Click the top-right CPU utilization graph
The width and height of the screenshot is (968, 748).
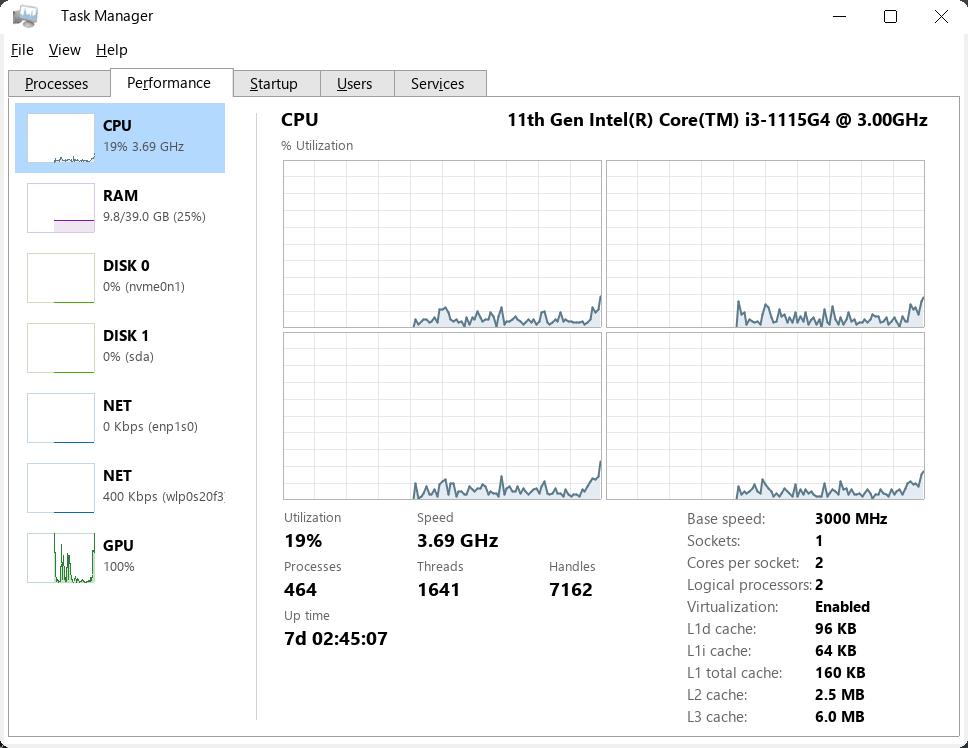(766, 244)
